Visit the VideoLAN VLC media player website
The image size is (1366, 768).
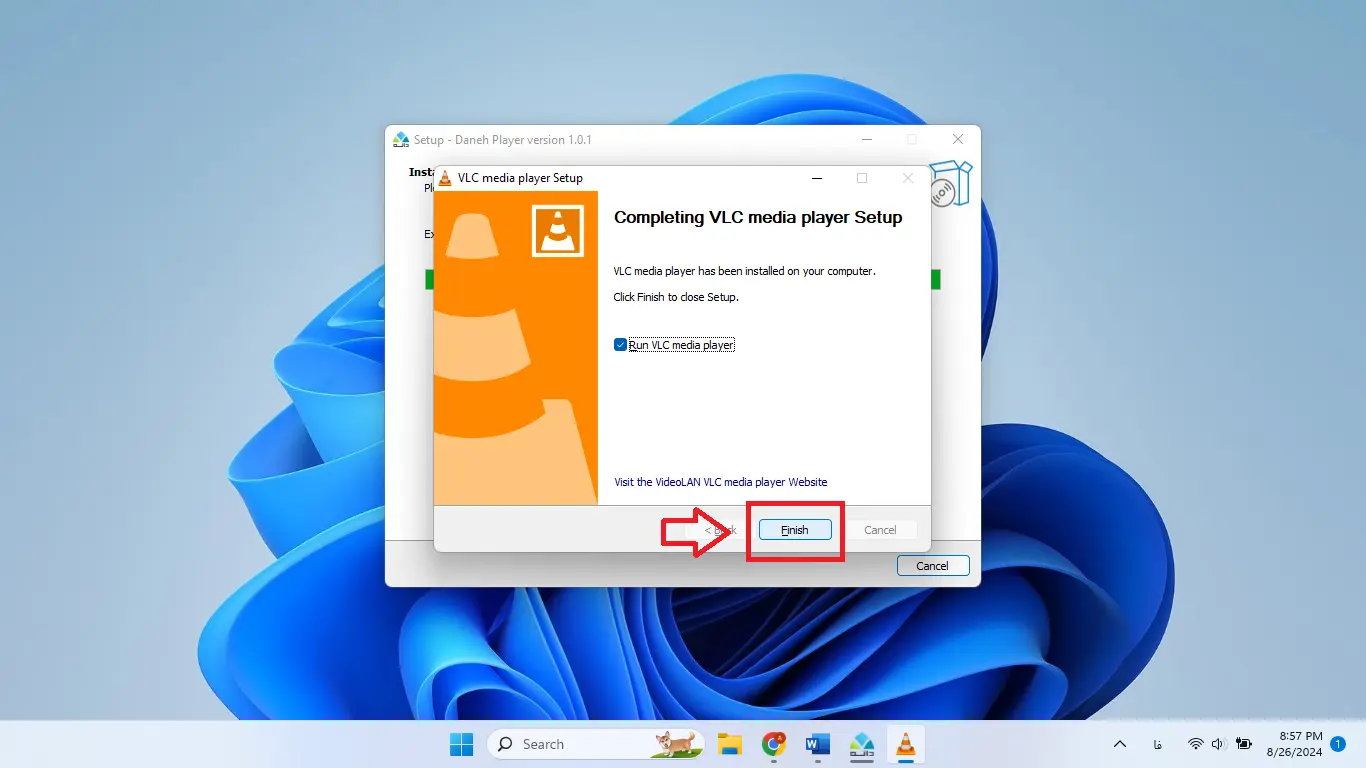[x=720, y=481]
